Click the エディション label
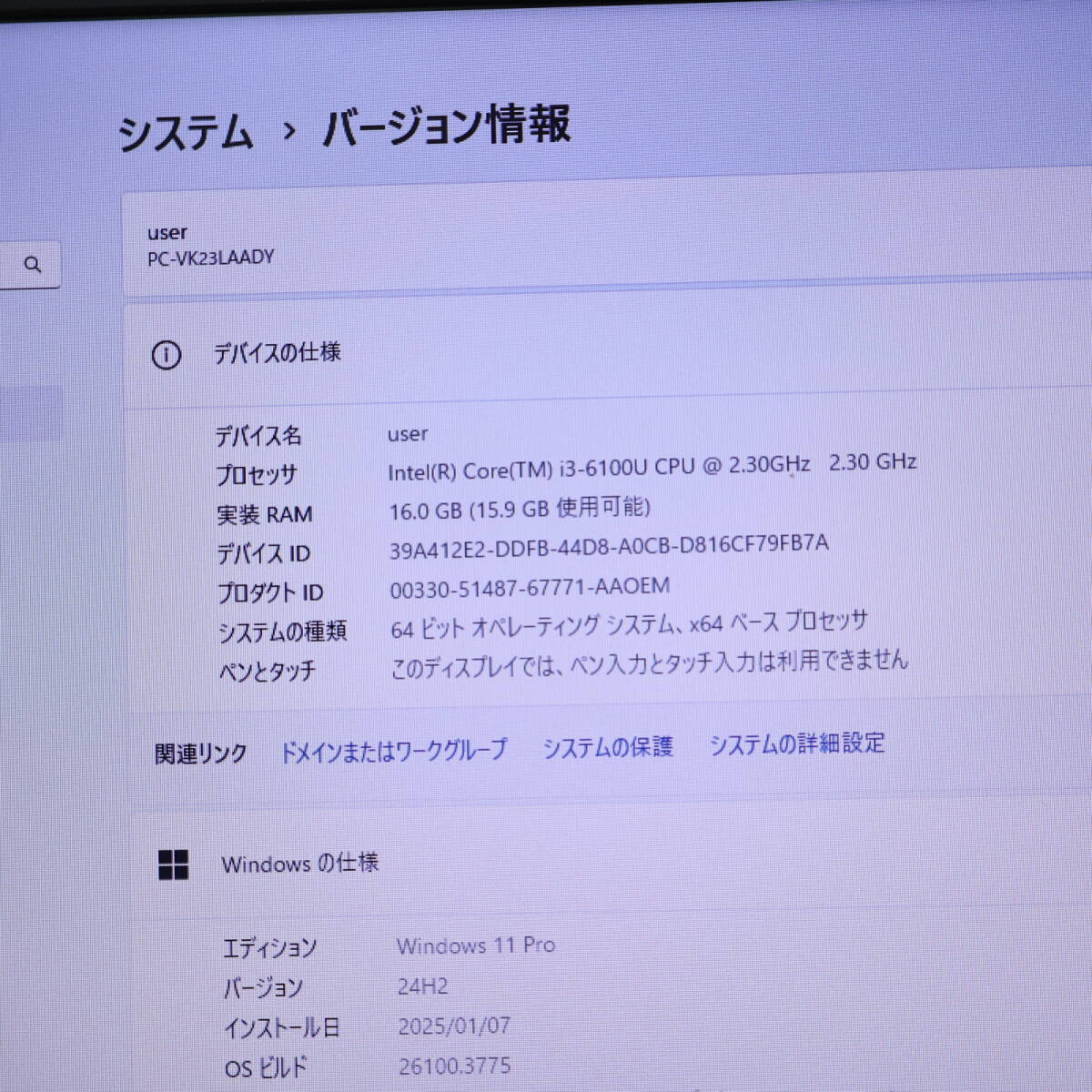The width and height of the screenshot is (1092, 1092). tap(270, 948)
